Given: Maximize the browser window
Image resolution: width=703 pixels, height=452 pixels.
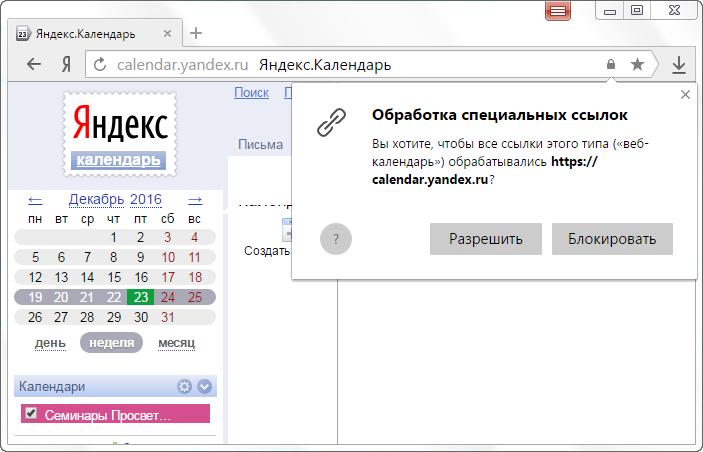Looking at the screenshot, I should [637, 10].
